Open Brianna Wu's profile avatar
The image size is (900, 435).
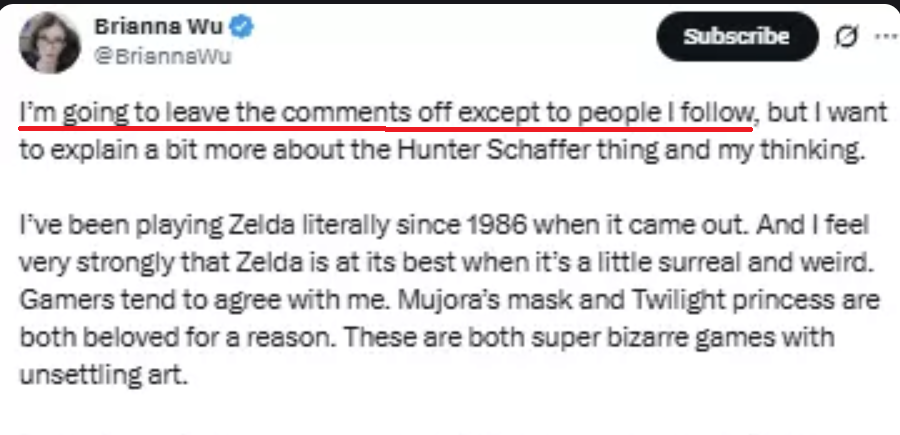click(x=49, y=42)
